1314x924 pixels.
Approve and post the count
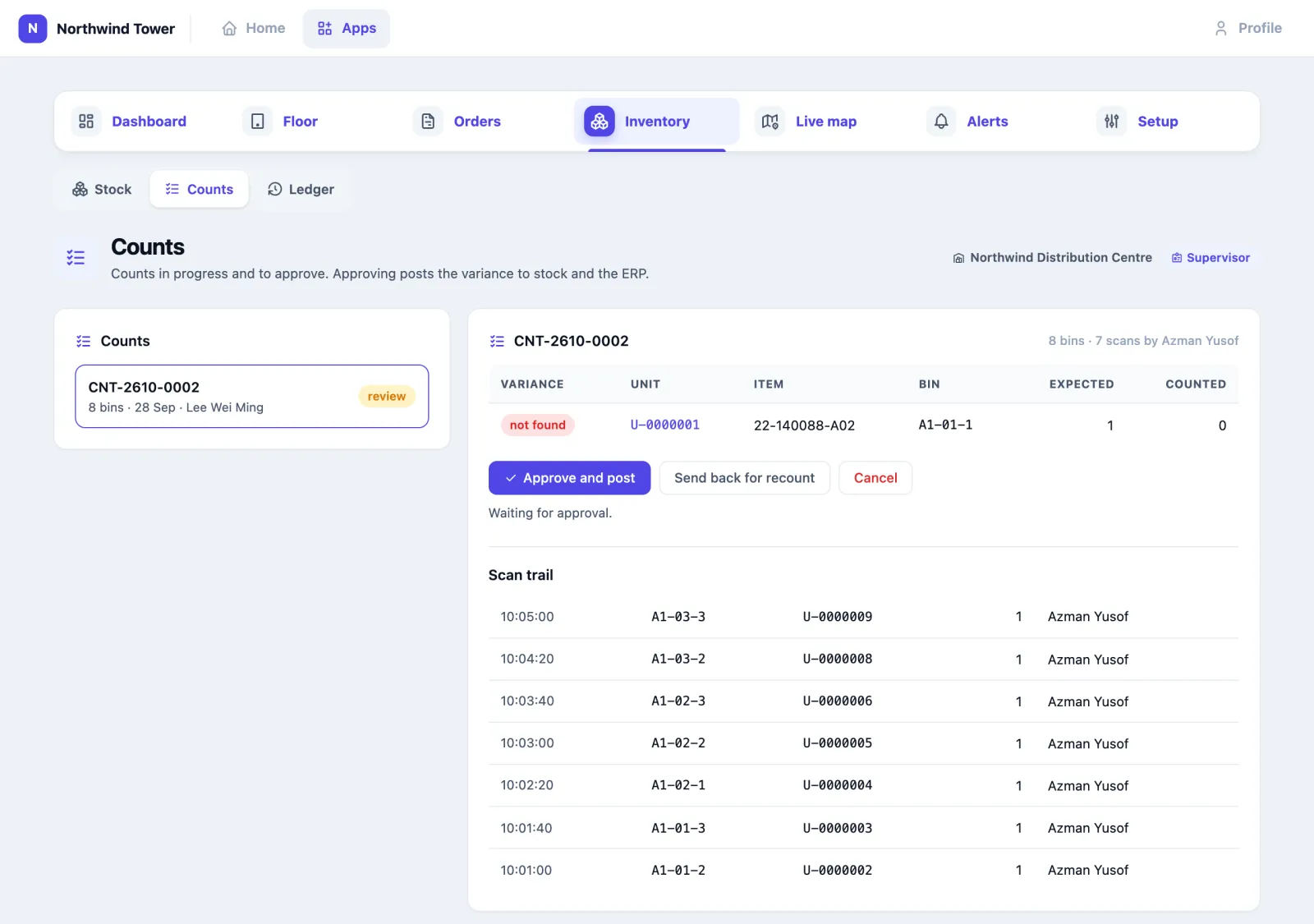click(x=569, y=478)
